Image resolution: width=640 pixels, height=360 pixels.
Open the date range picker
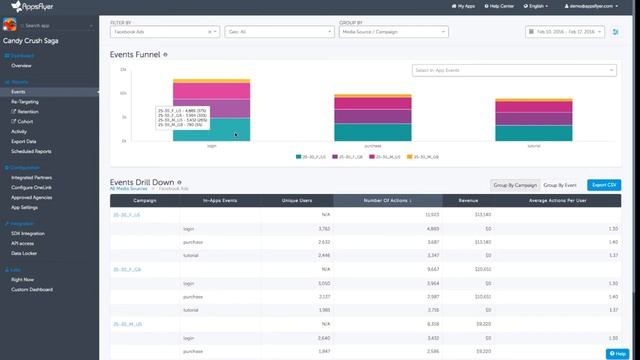pyautogui.click(x=565, y=32)
